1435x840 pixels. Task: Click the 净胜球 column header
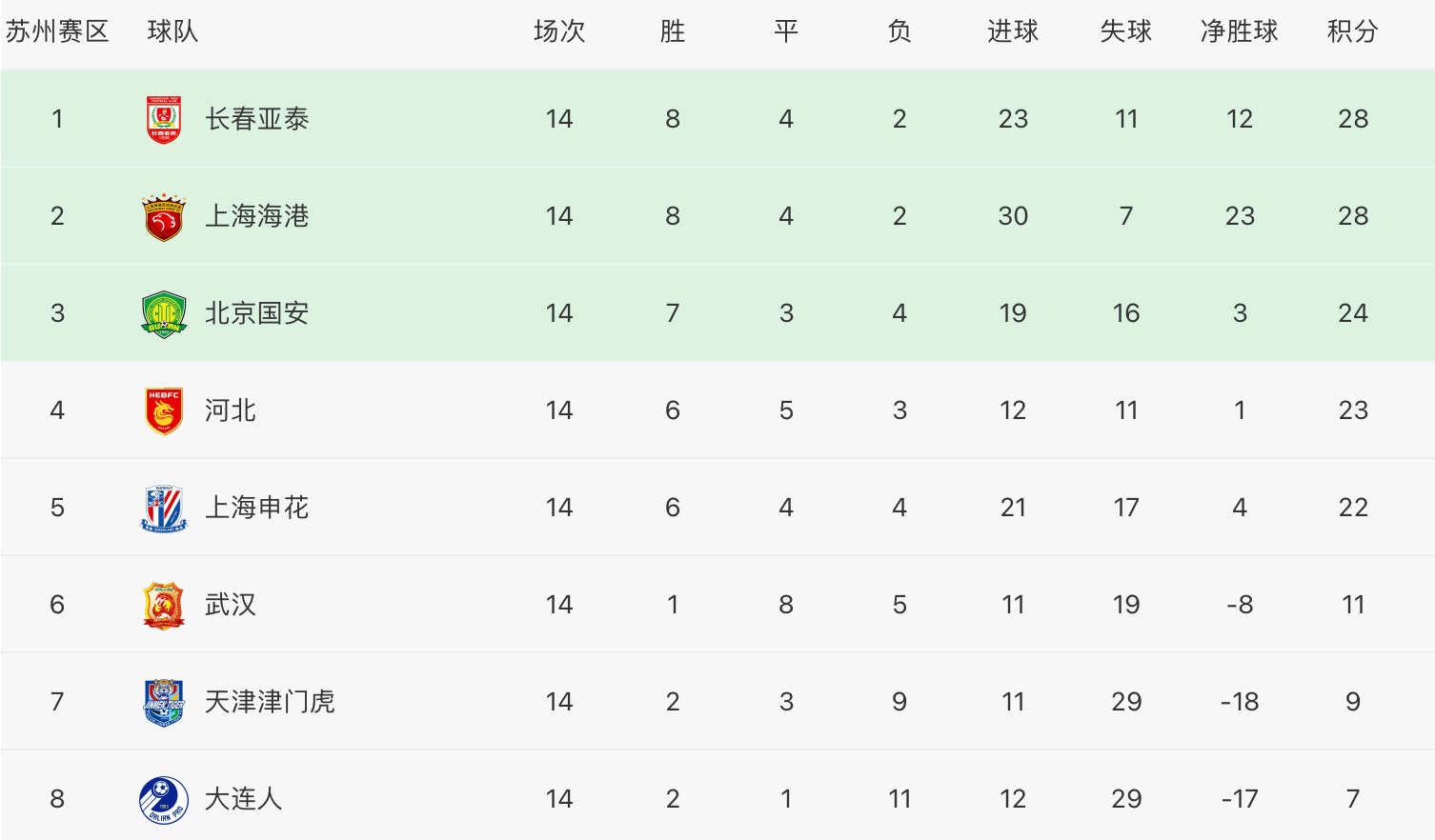(1240, 31)
